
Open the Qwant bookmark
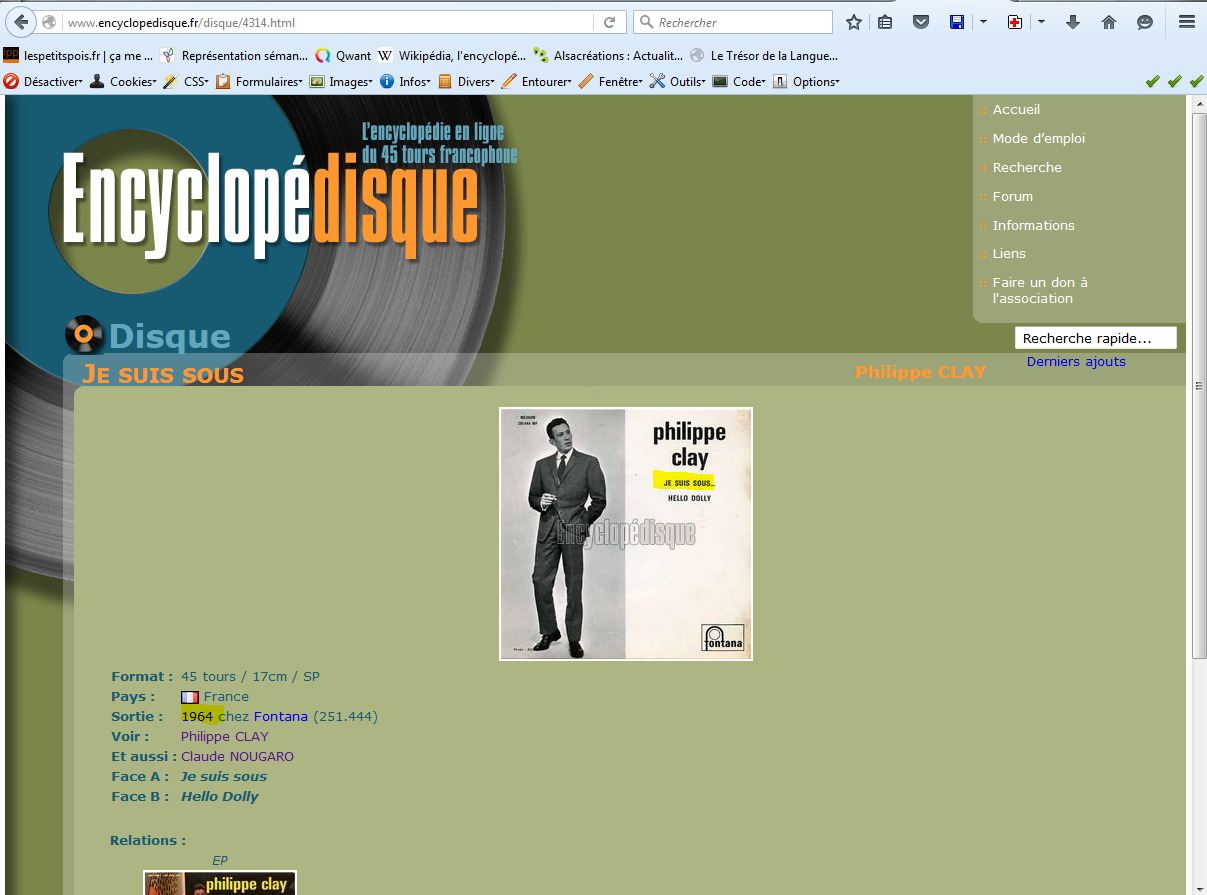(x=343, y=56)
